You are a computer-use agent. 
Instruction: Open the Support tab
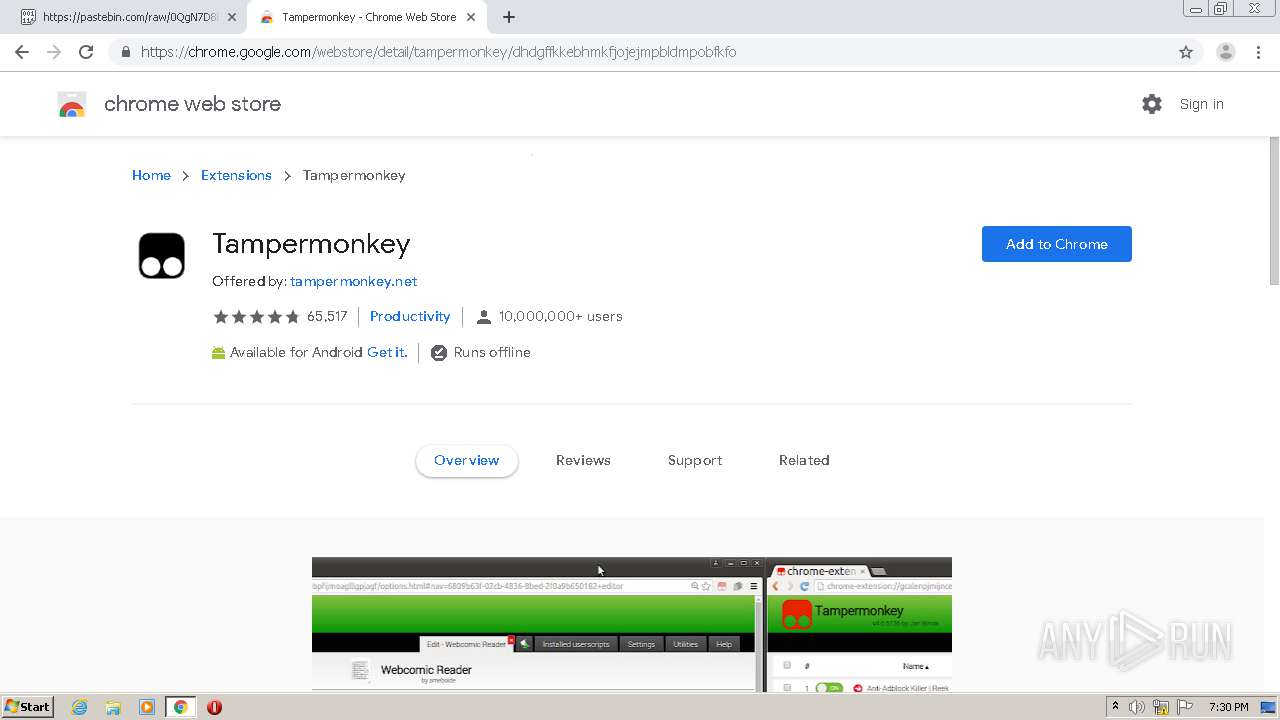pyautogui.click(x=695, y=461)
